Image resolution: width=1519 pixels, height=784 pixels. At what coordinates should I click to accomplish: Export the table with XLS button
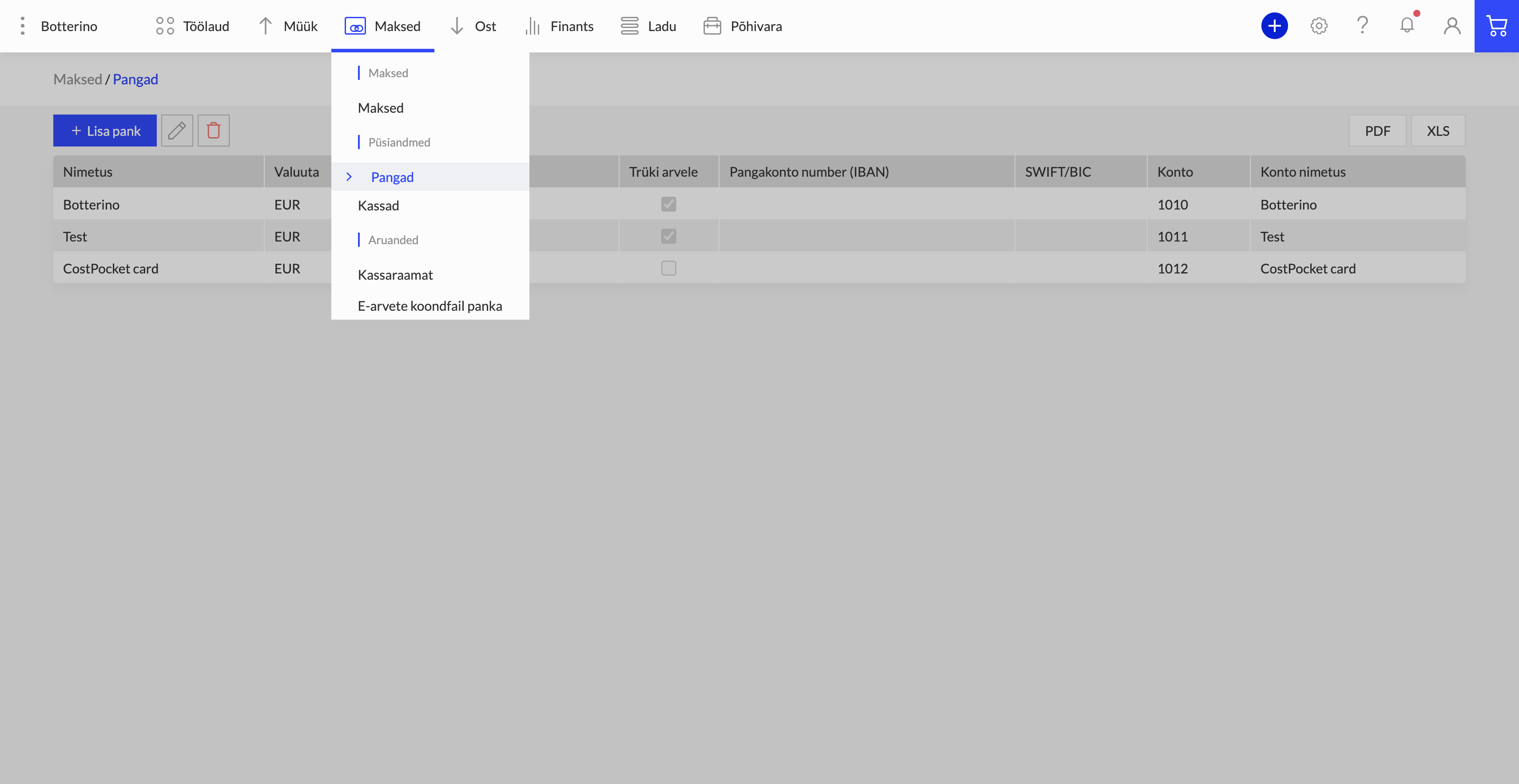click(x=1438, y=130)
